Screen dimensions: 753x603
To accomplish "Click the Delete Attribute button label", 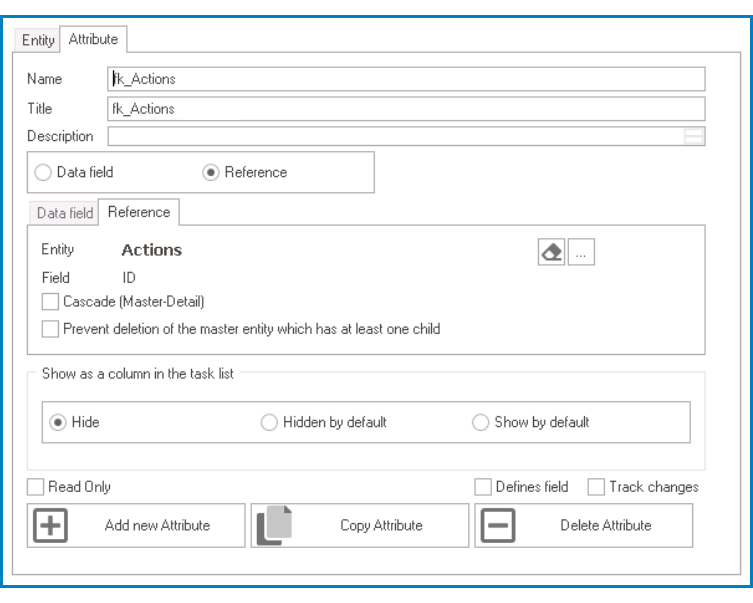I will (606, 525).
